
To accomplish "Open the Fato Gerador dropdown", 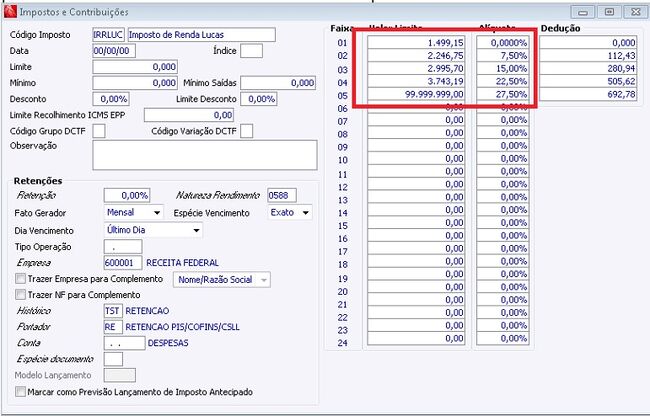I will pyautogui.click(x=133, y=213).
